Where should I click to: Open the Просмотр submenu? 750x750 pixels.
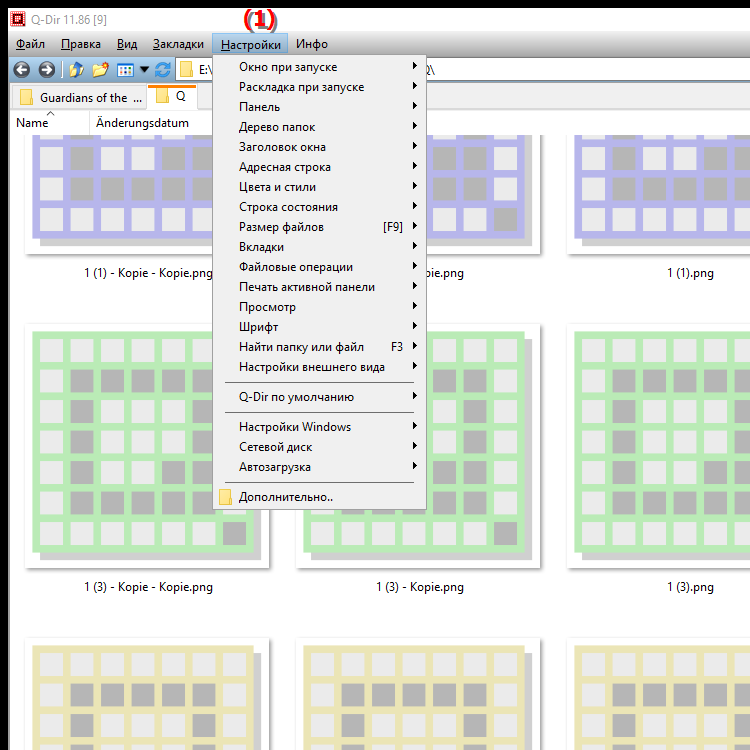point(320,307)
